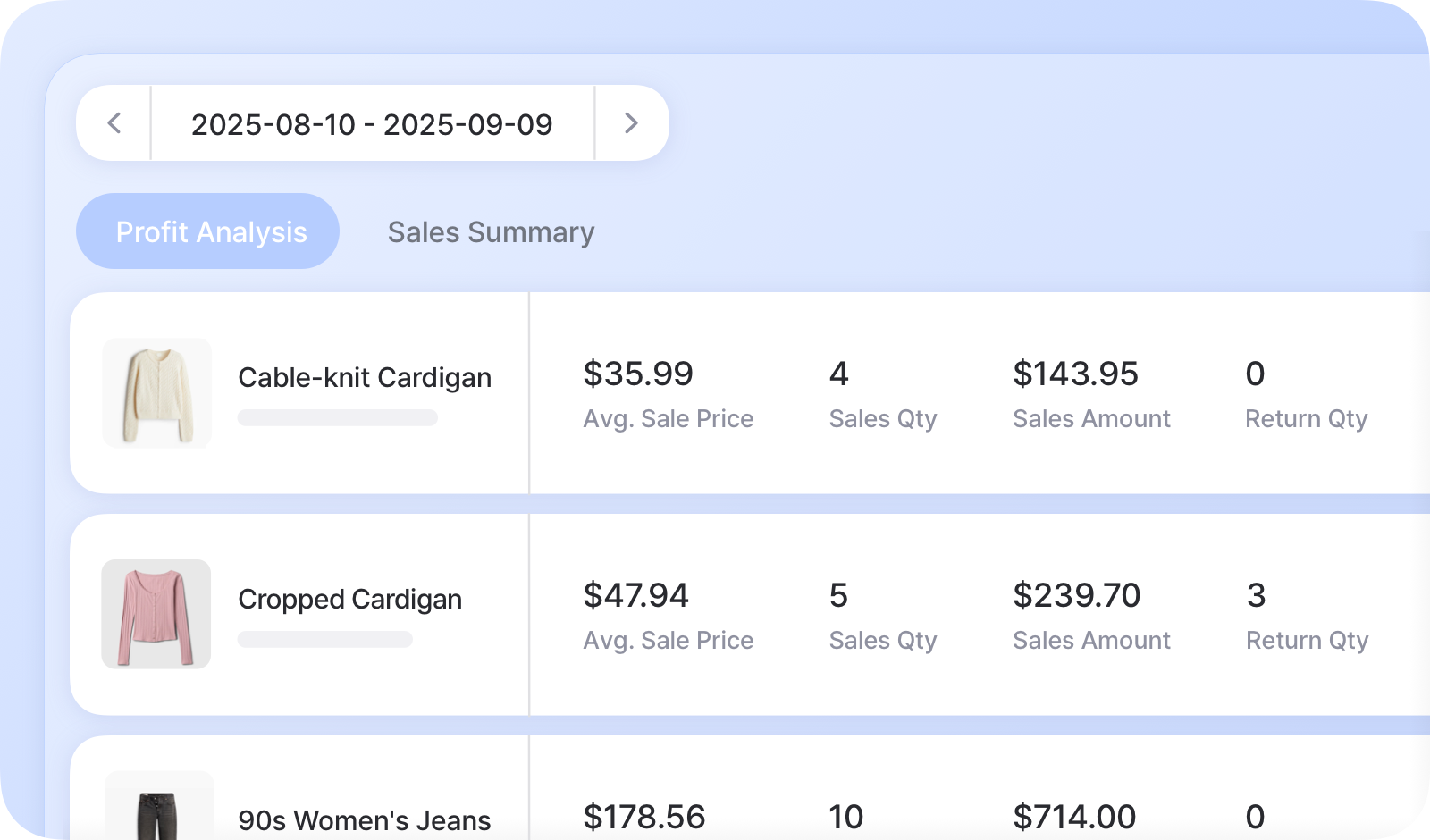Click the previous date range arrow
Image resolution: width=1430 pixels, height=840 pixels.
114,123
